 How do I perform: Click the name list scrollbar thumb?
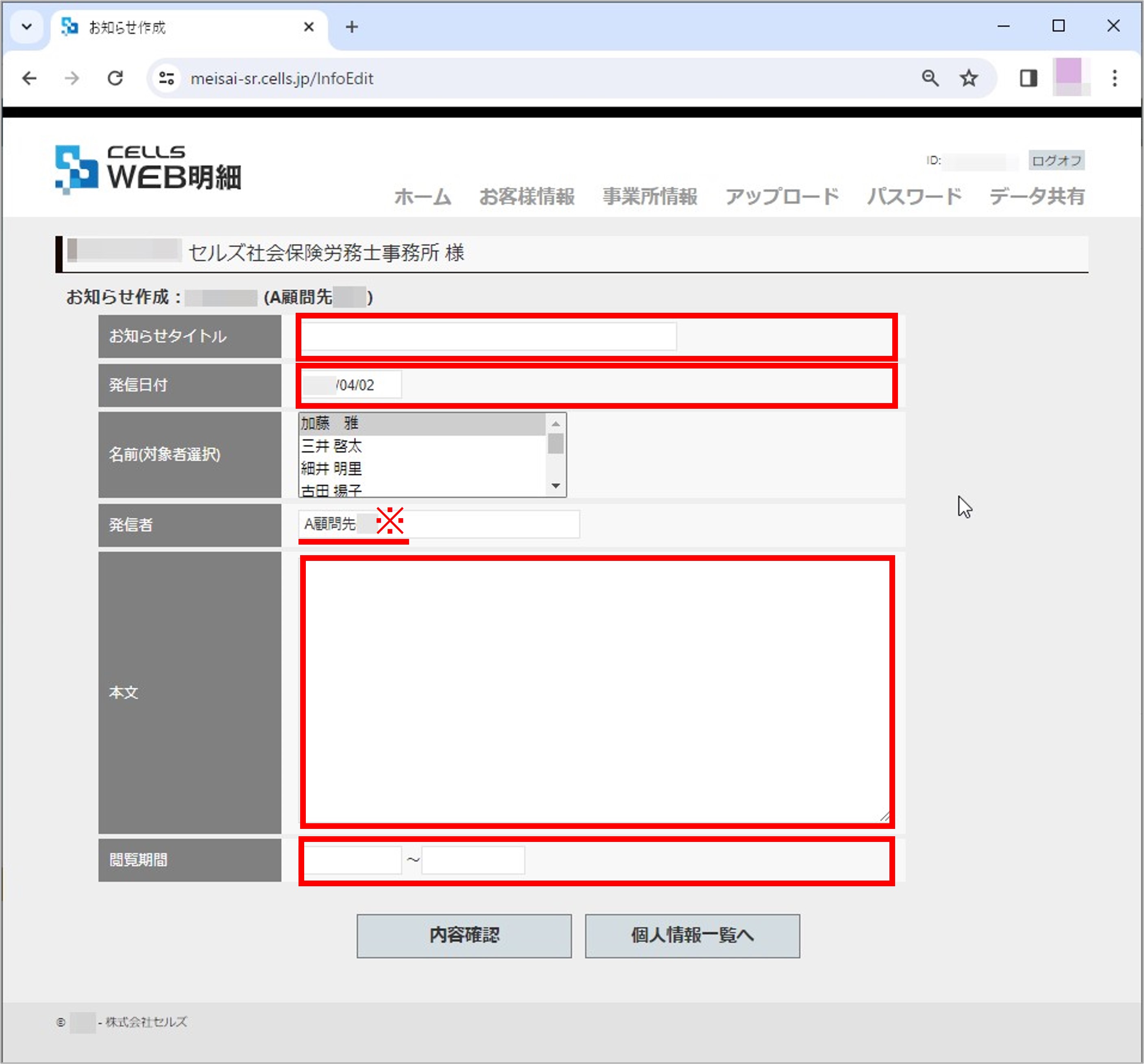[x=555, y=444]
